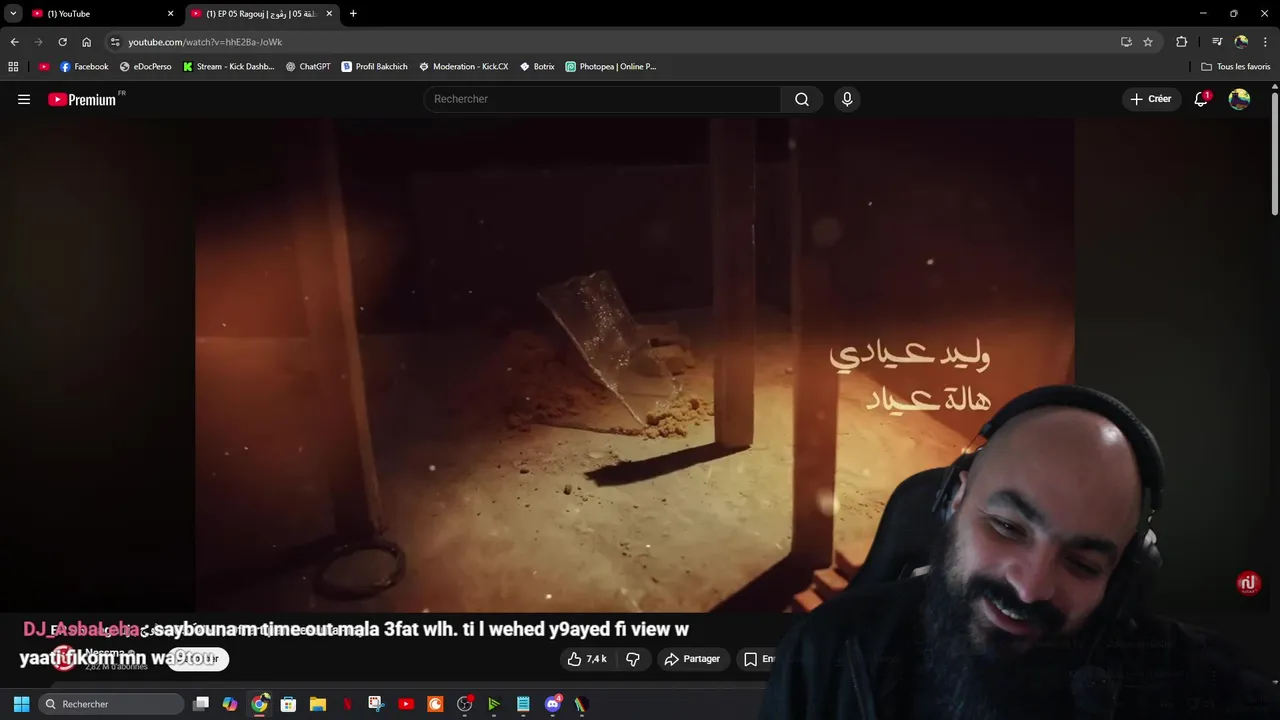
Task: Open the Windows Start menu
Action: pyautogui.click(x=21, y=704)
